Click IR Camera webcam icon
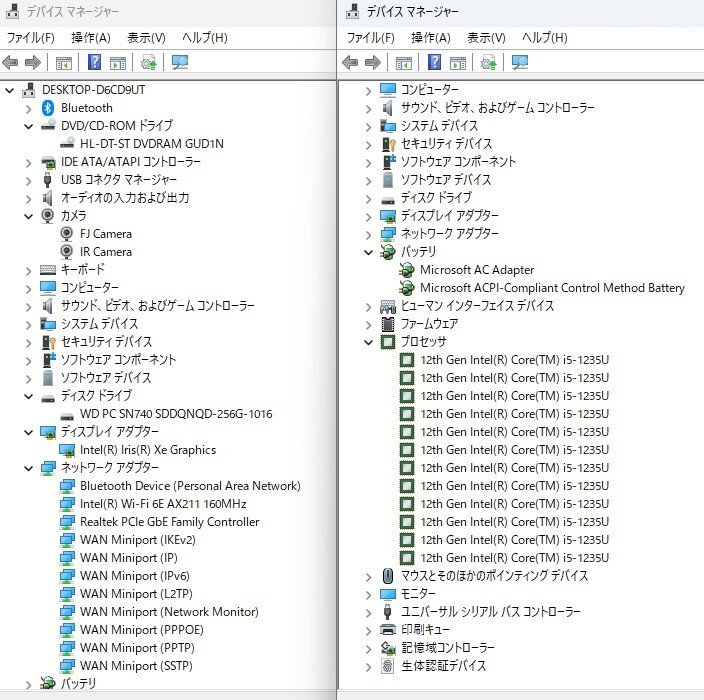 click(x=66, y=252)
